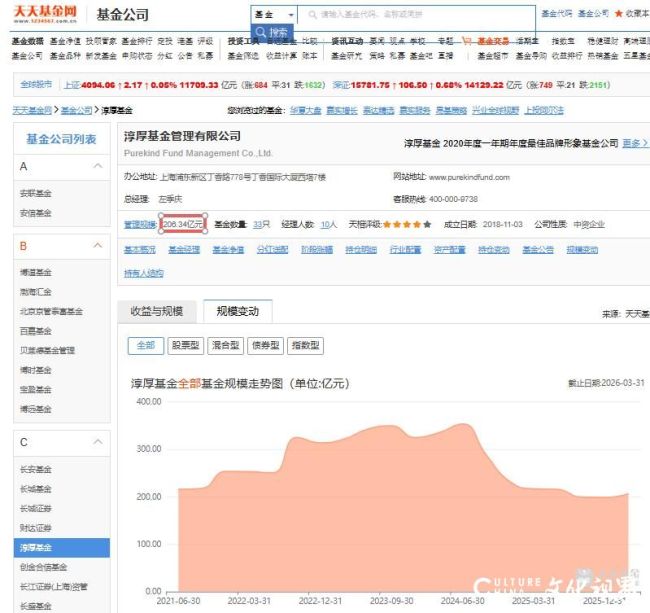650x613 pixels.
Task: Select 贝莱德基金管理 in the company list
Action: tap(47, 350)
